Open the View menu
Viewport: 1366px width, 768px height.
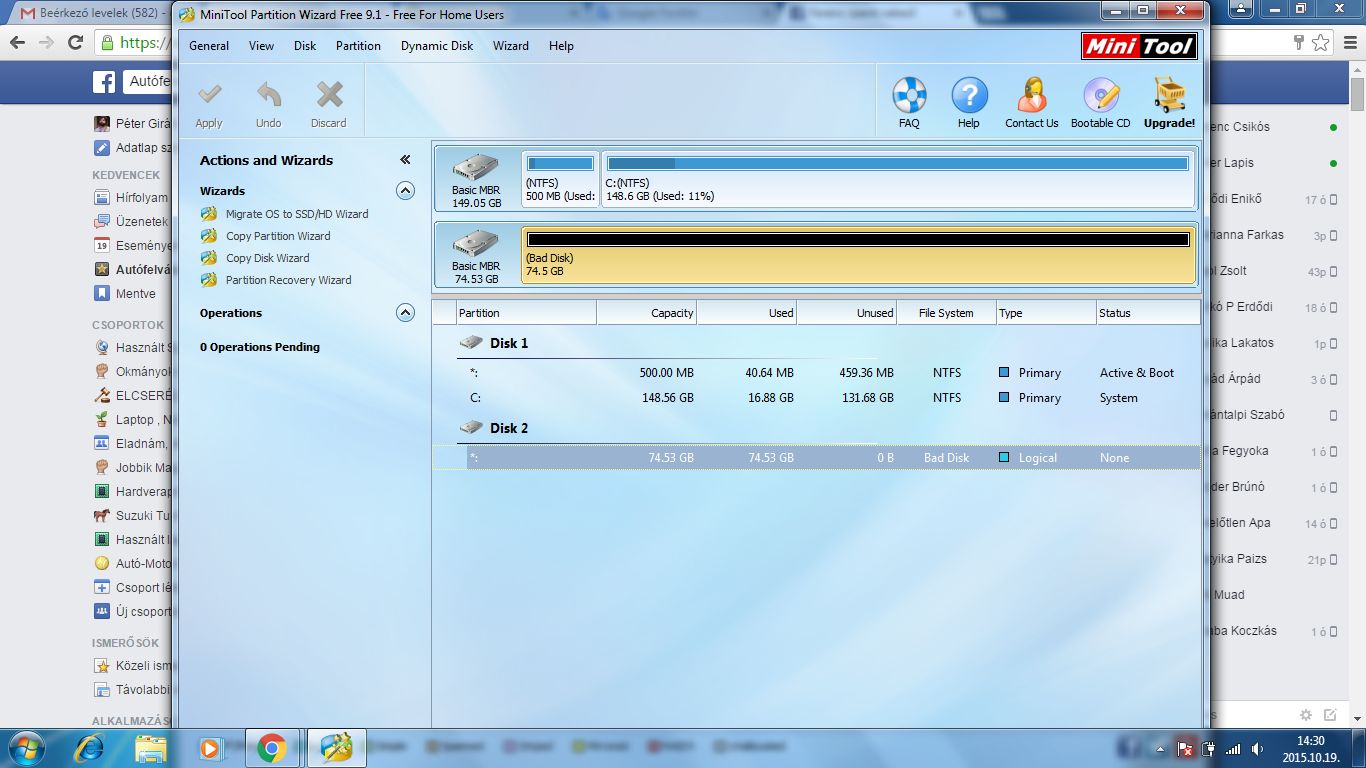[261, 46]
